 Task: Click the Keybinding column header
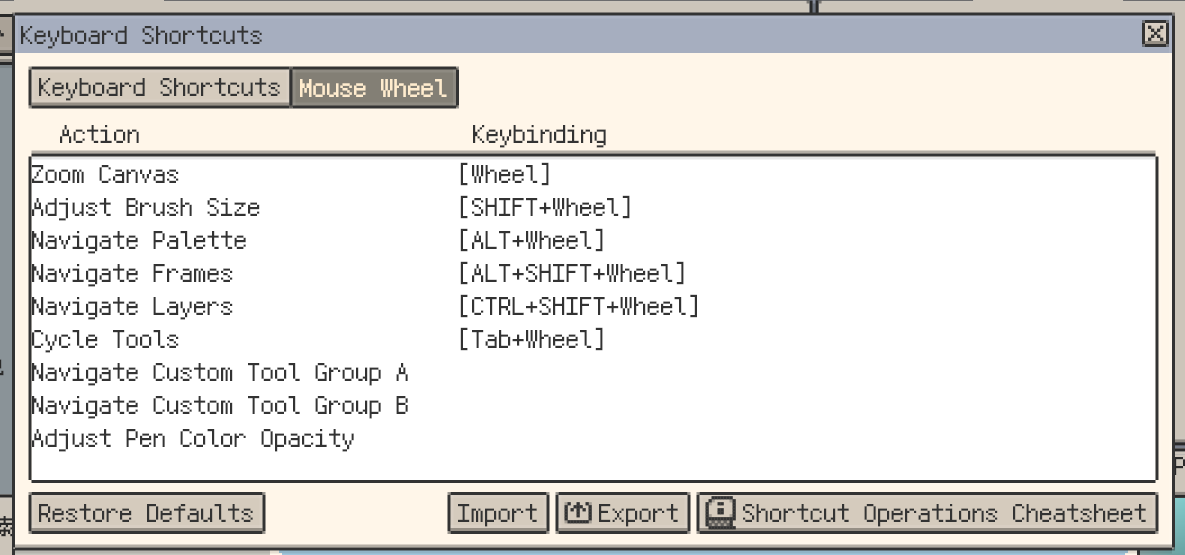(x=539, y=135)
